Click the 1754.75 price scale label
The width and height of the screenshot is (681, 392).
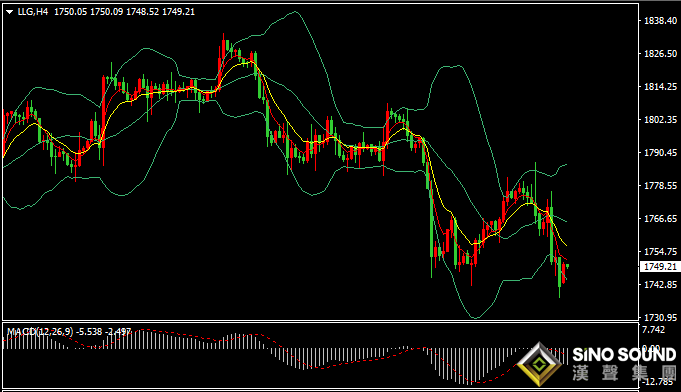coord(660,252)
